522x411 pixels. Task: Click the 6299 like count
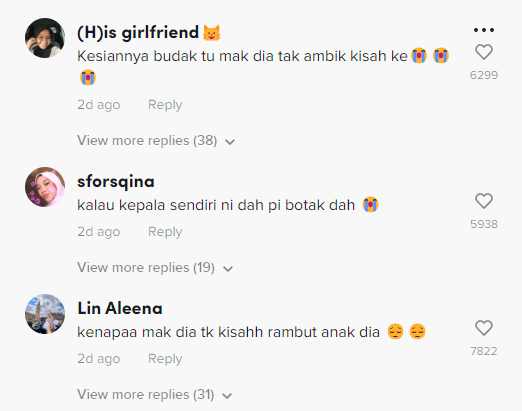[484, 75]
